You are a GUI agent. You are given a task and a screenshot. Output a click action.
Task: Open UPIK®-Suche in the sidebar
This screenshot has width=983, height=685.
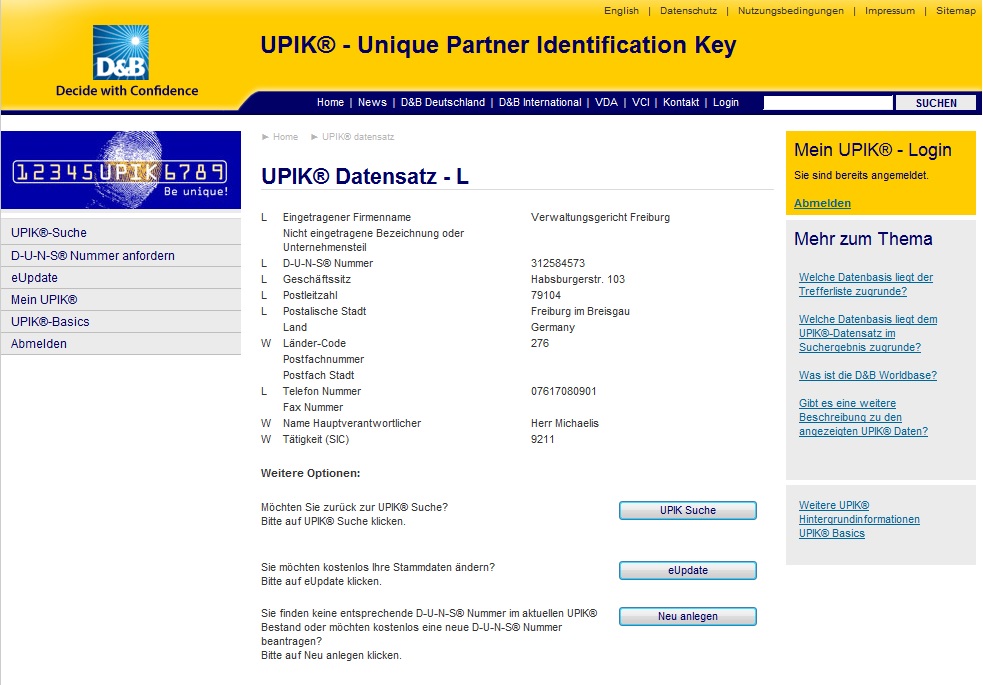tap(49, 233)
